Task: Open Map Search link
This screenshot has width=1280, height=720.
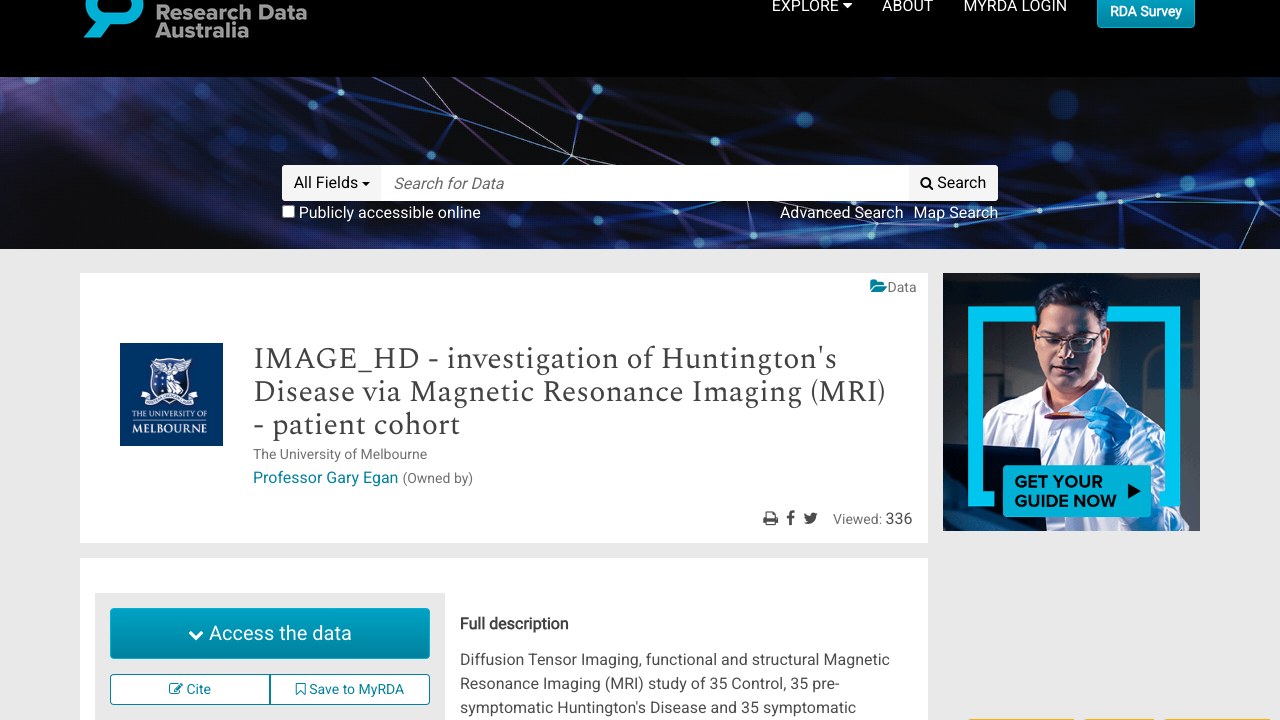Action: coord(955,212)
